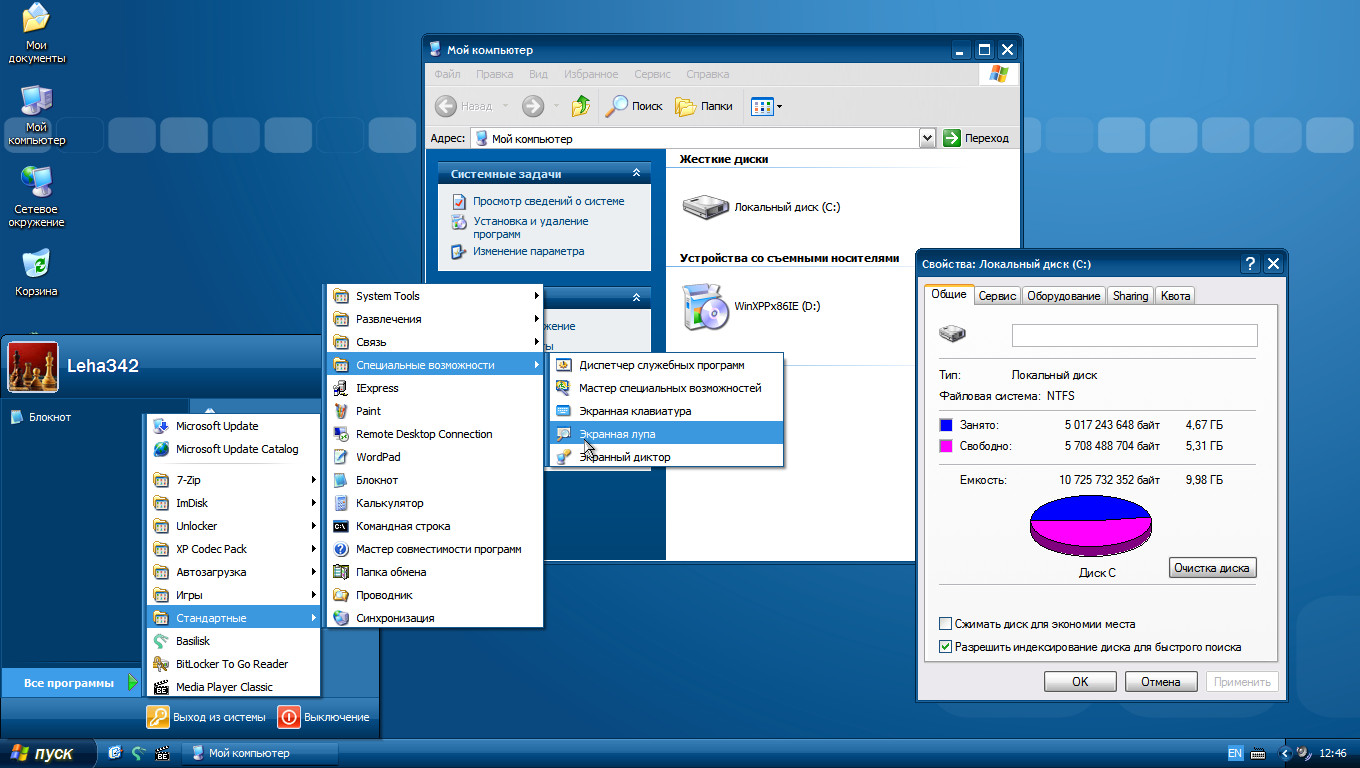The image size is (1360, 768).
Task: Open BitLocker To Go Reader
Action: (233, 664)
